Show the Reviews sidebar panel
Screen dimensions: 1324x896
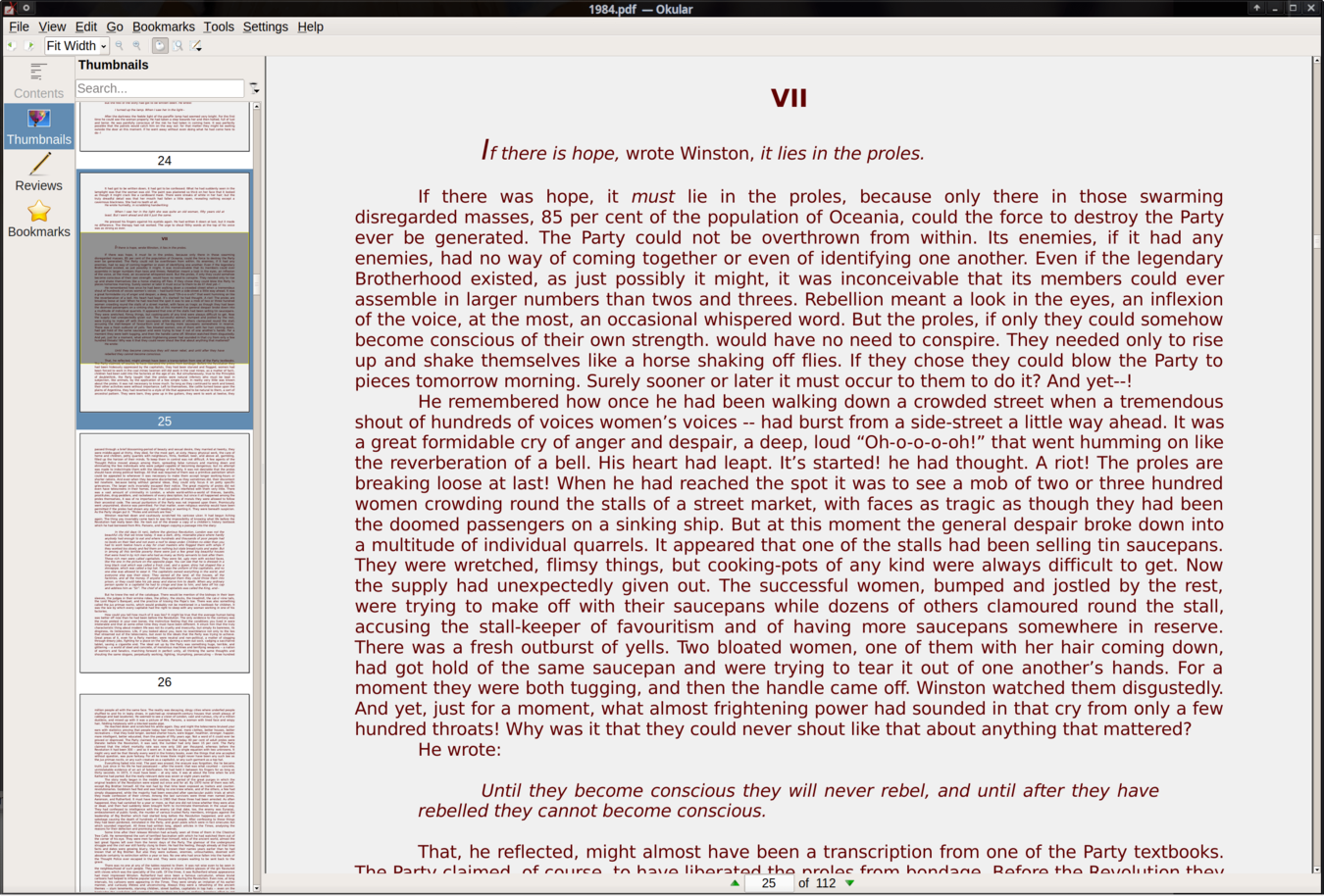38,173
